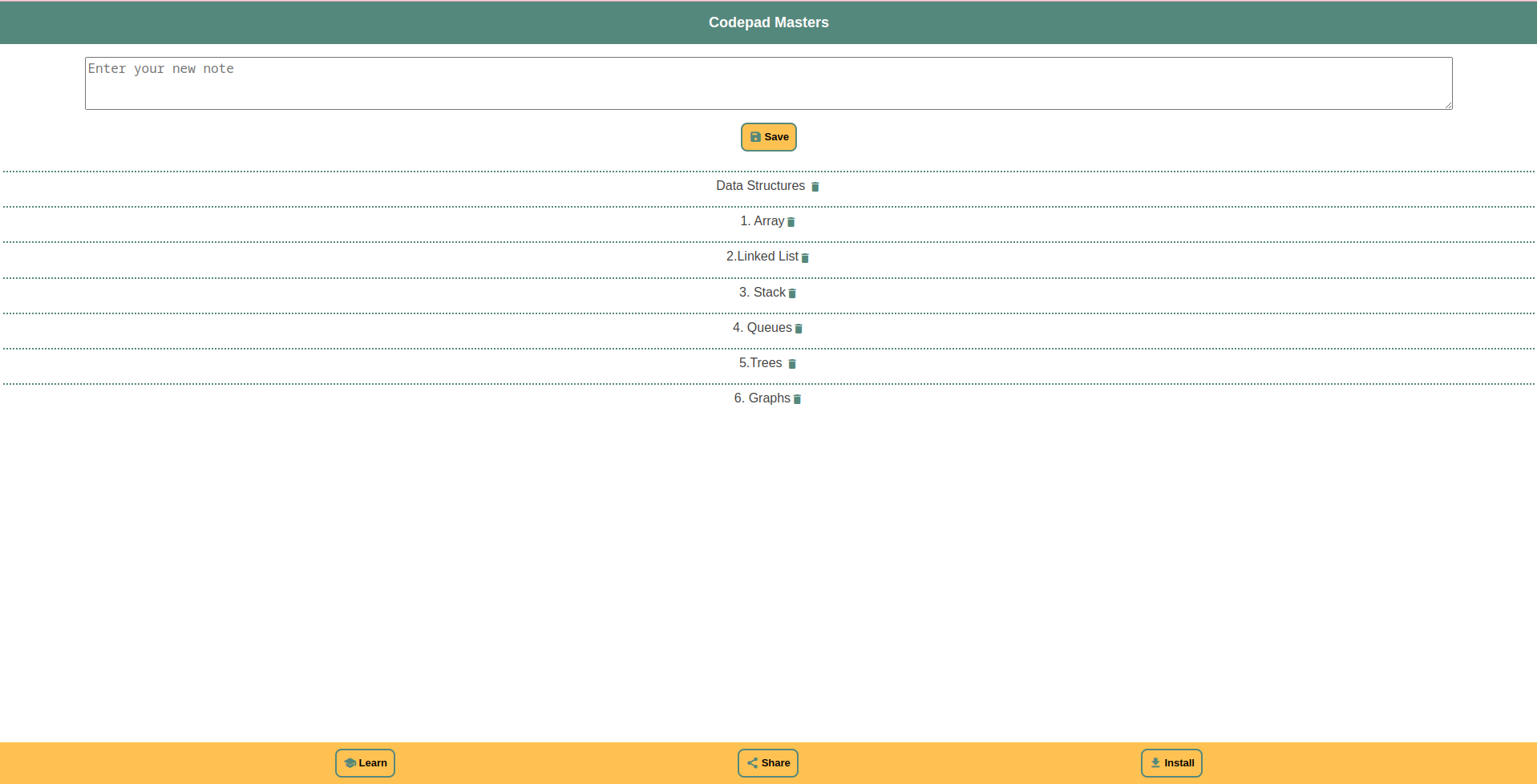Click the trash icon next to 1. Array

[x=791, y=222]
